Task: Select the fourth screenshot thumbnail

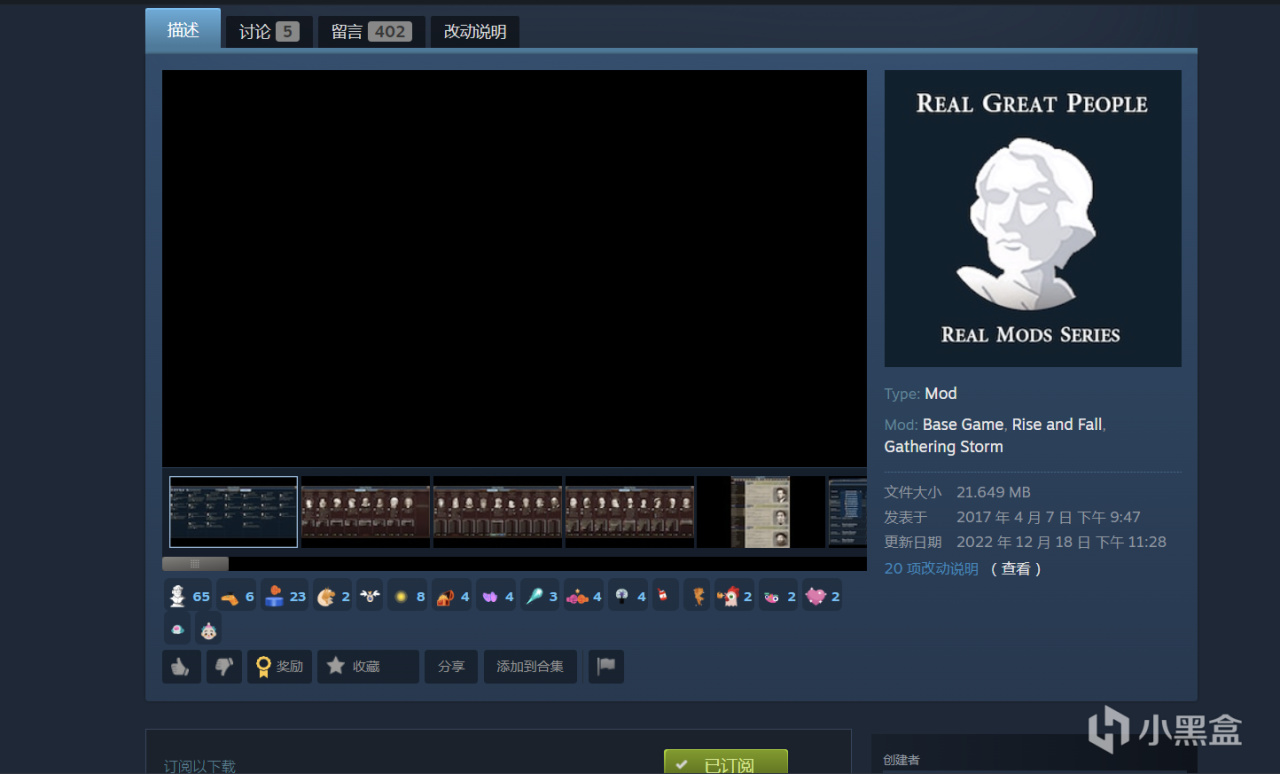Action: pos(630,512)
